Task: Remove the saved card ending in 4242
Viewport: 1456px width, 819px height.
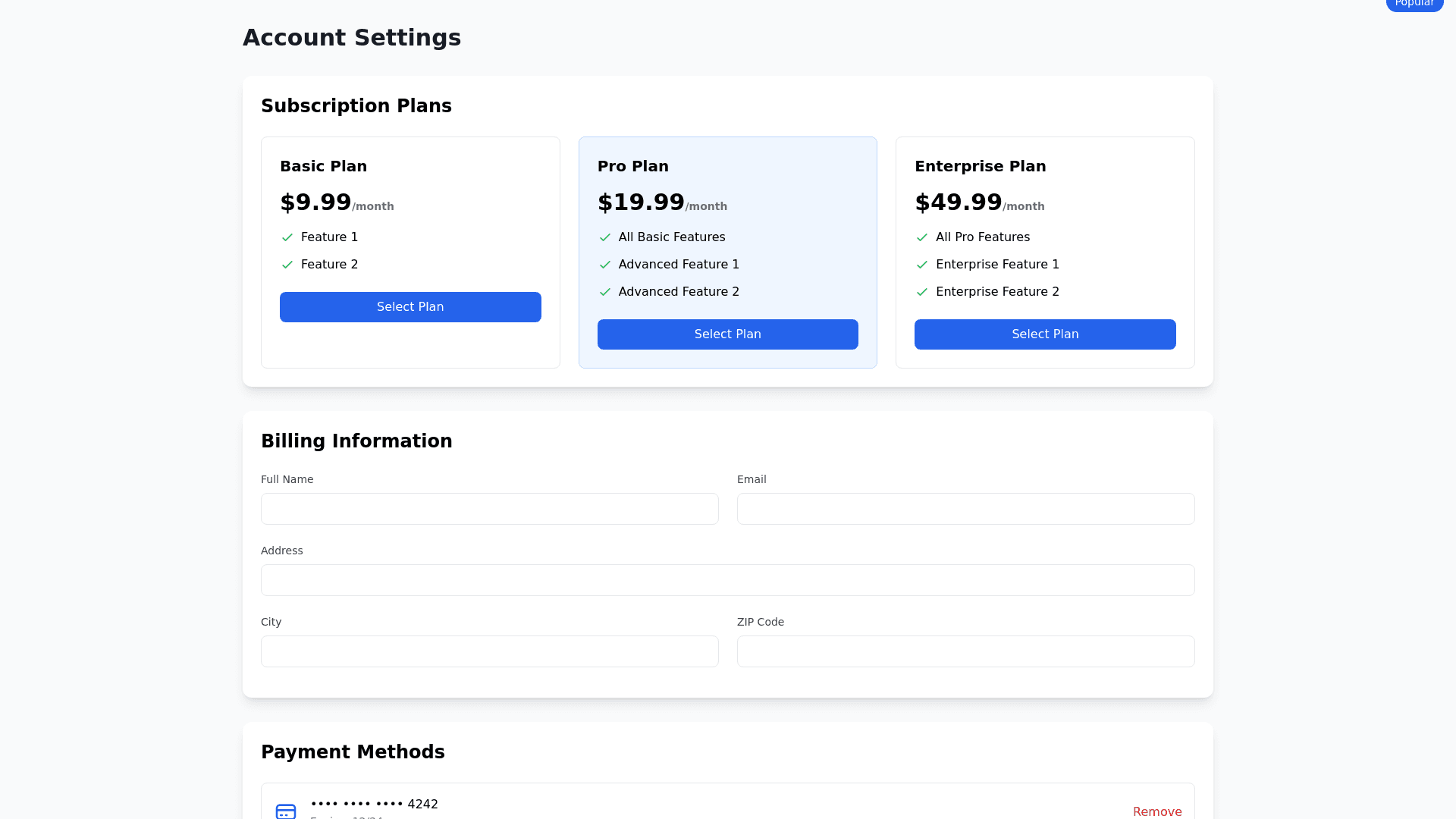Action: (x=1157, y=811)
